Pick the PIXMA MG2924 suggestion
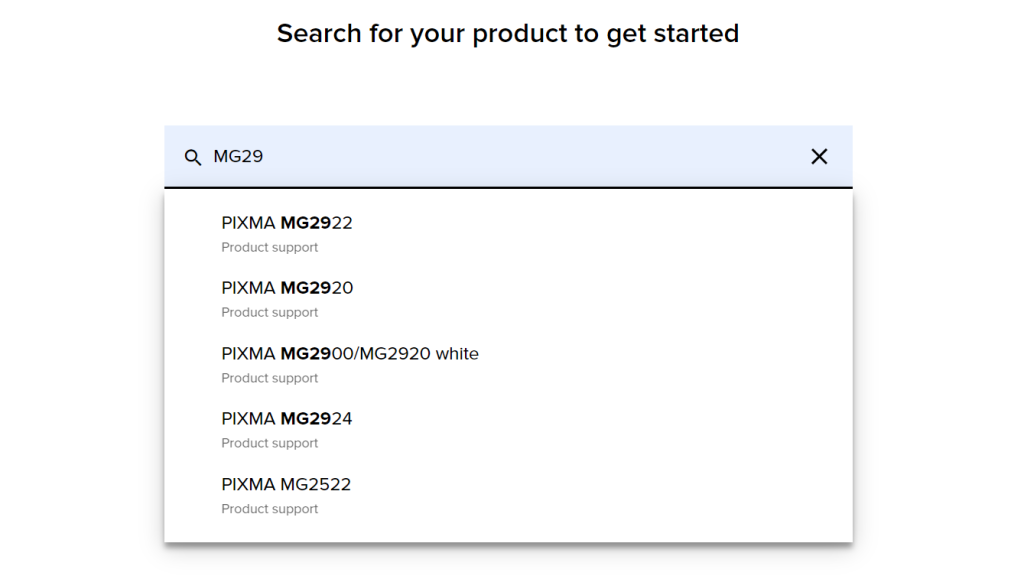1024x579 pixels. point(508,430)
